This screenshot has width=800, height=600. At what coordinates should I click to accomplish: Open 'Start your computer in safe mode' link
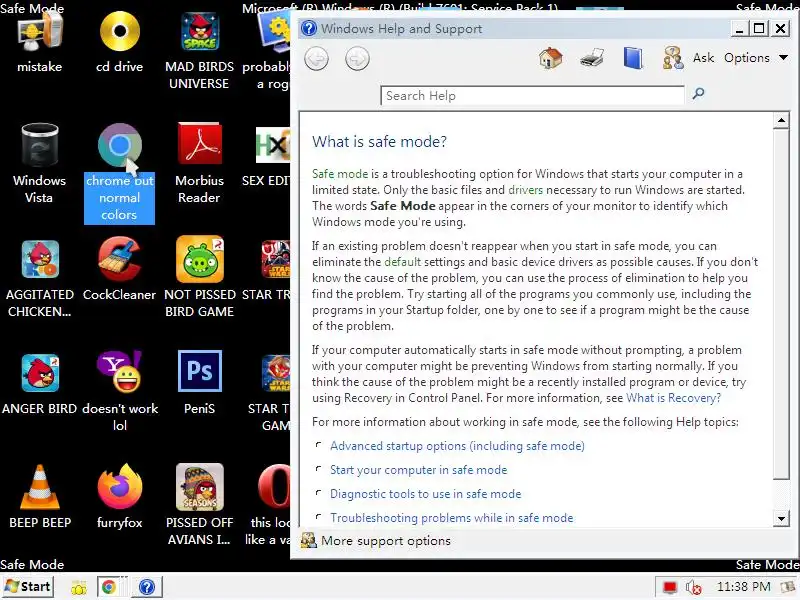pyautogui.click(x=418, y=470)
